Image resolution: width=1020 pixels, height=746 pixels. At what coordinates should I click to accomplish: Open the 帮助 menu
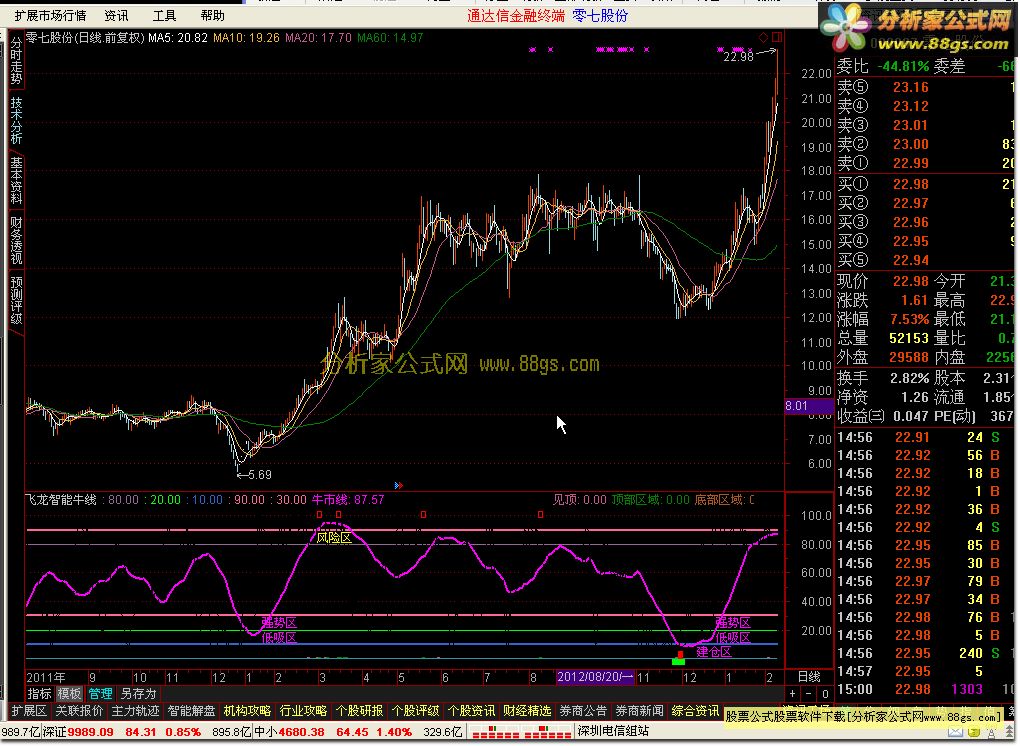click(x=213, y=15)
